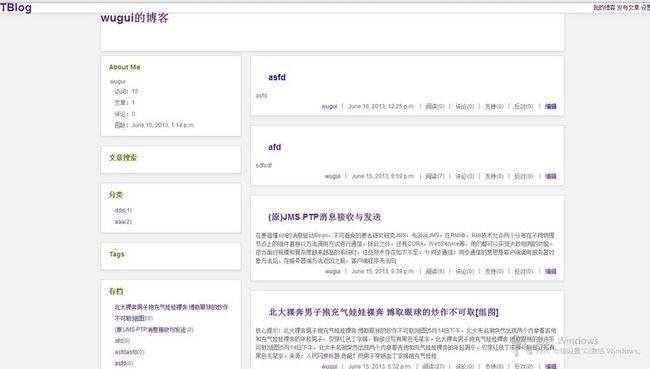Image resolution: width=650 pixels, height=369 pixels.
Task: Click 支持(0) on the afd post
Action: 494,176
